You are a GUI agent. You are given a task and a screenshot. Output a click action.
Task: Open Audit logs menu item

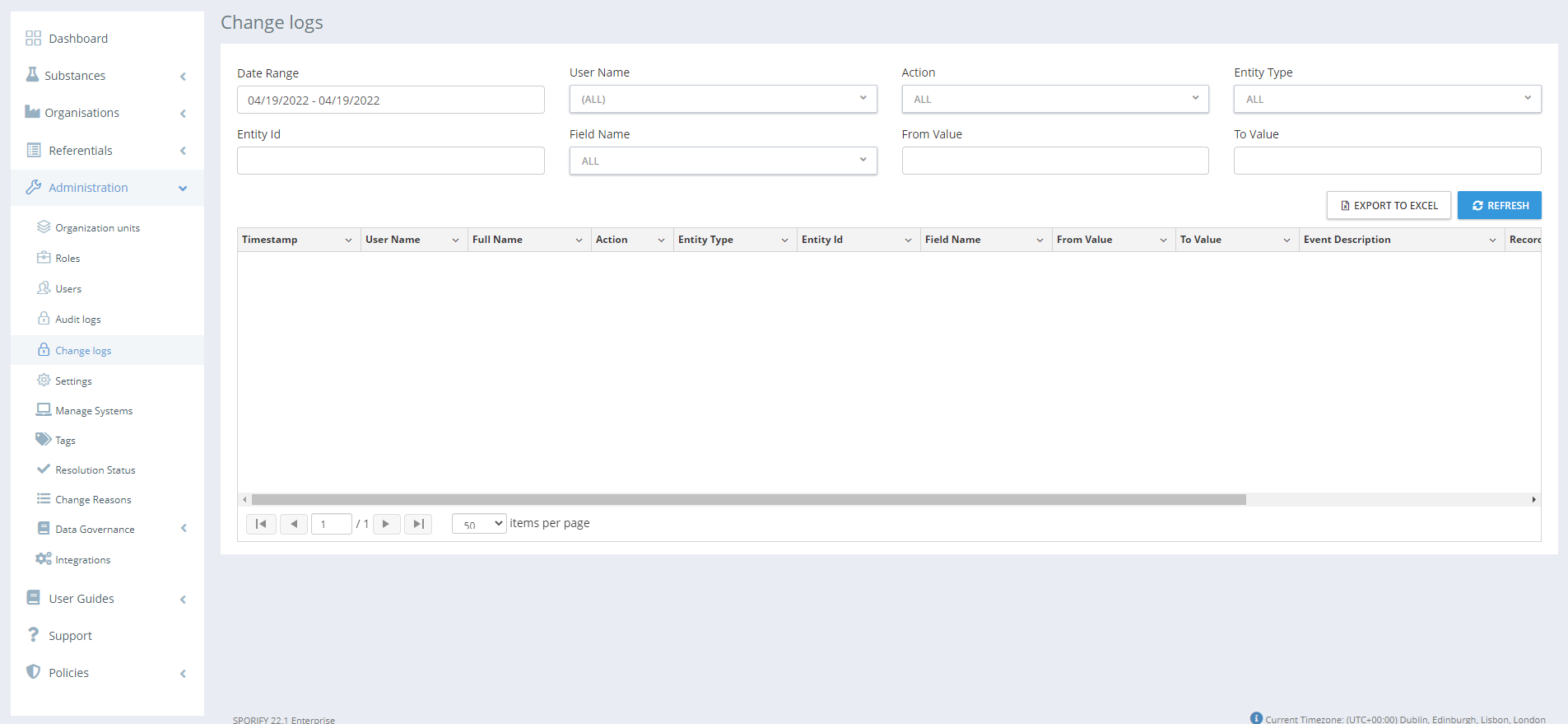(x=78, y=320)
